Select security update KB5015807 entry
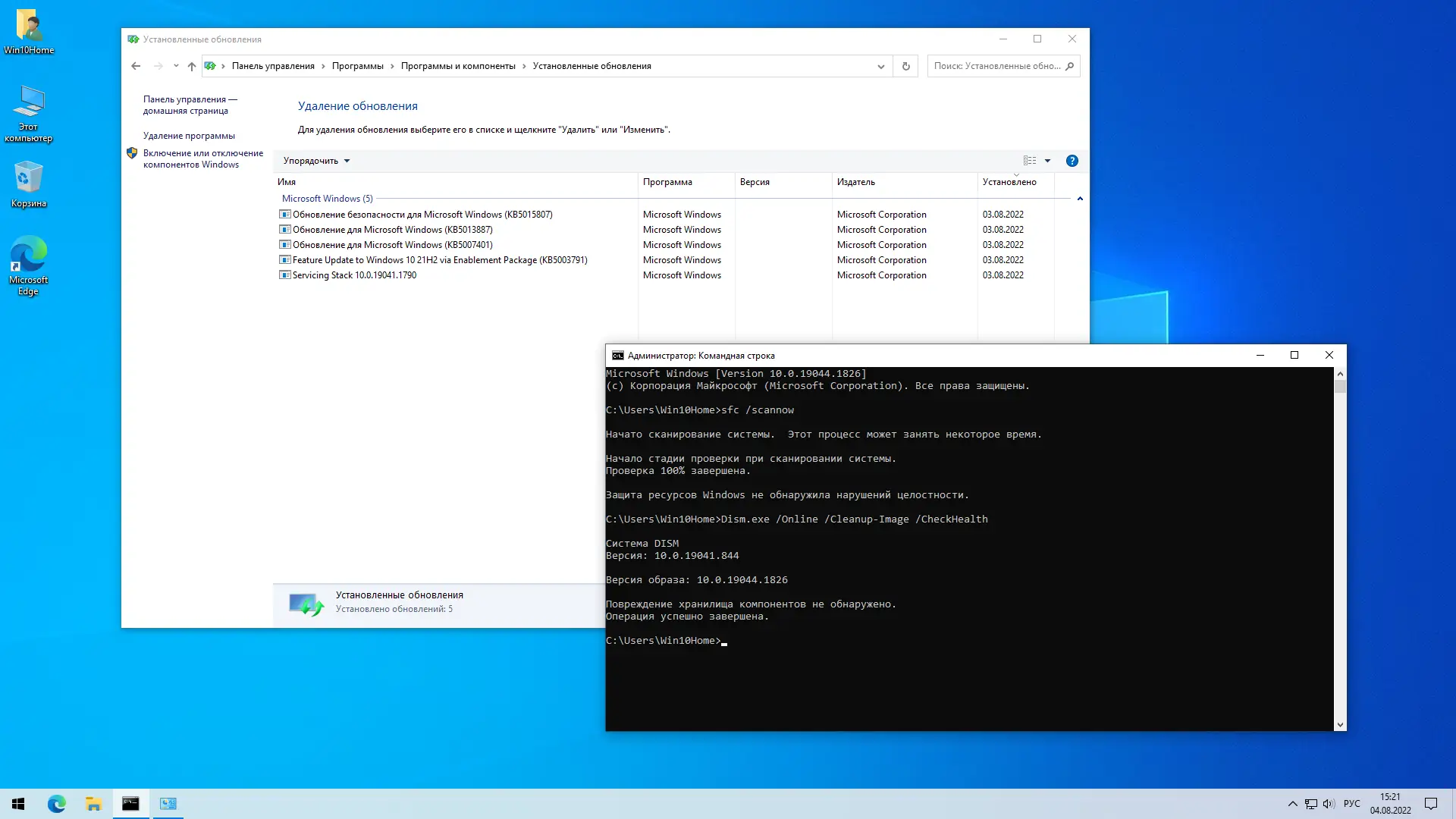Screen dimensions: 1456x819 [x=422, y=215]
